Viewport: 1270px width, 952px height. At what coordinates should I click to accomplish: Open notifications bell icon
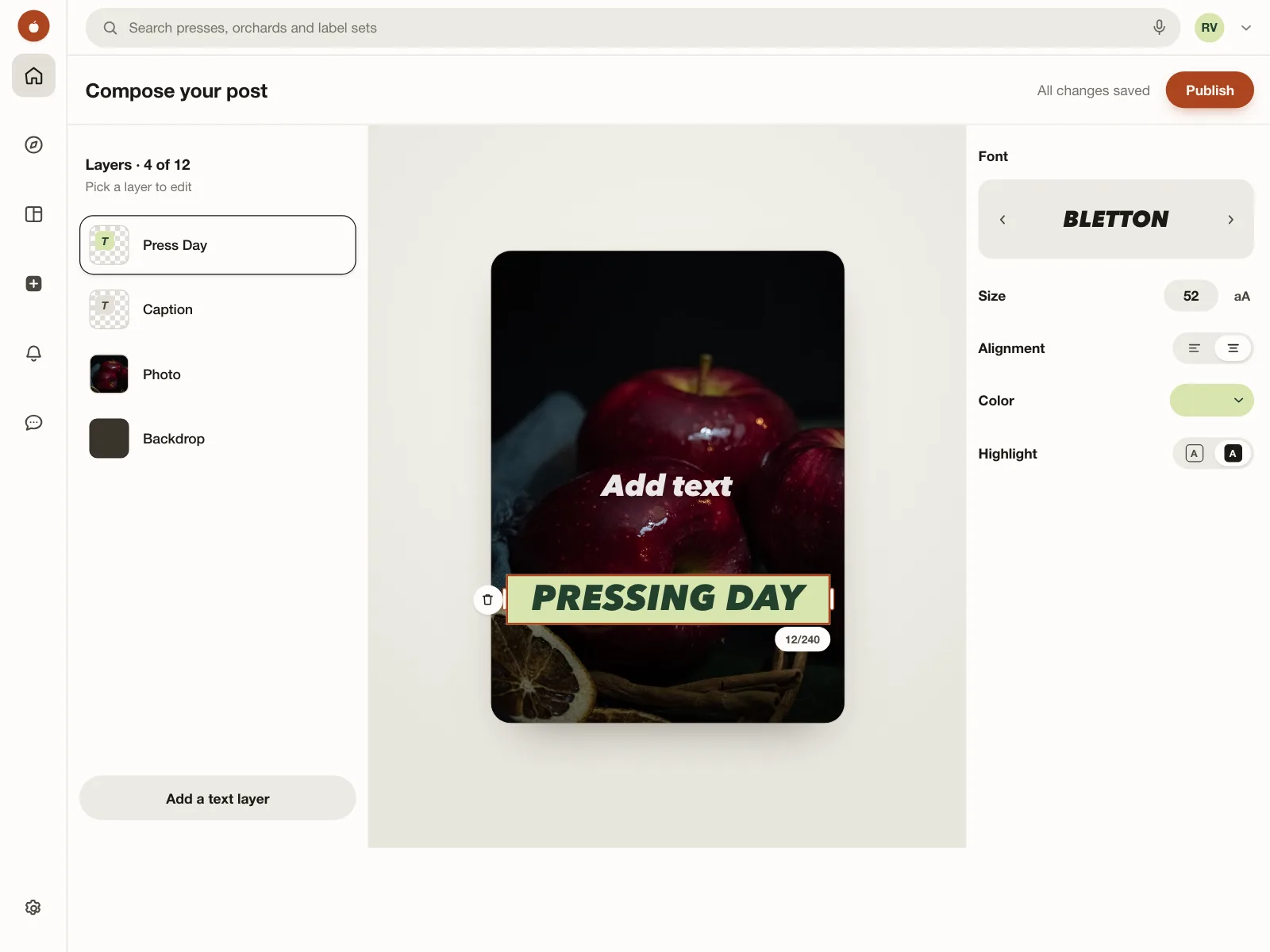33,353
